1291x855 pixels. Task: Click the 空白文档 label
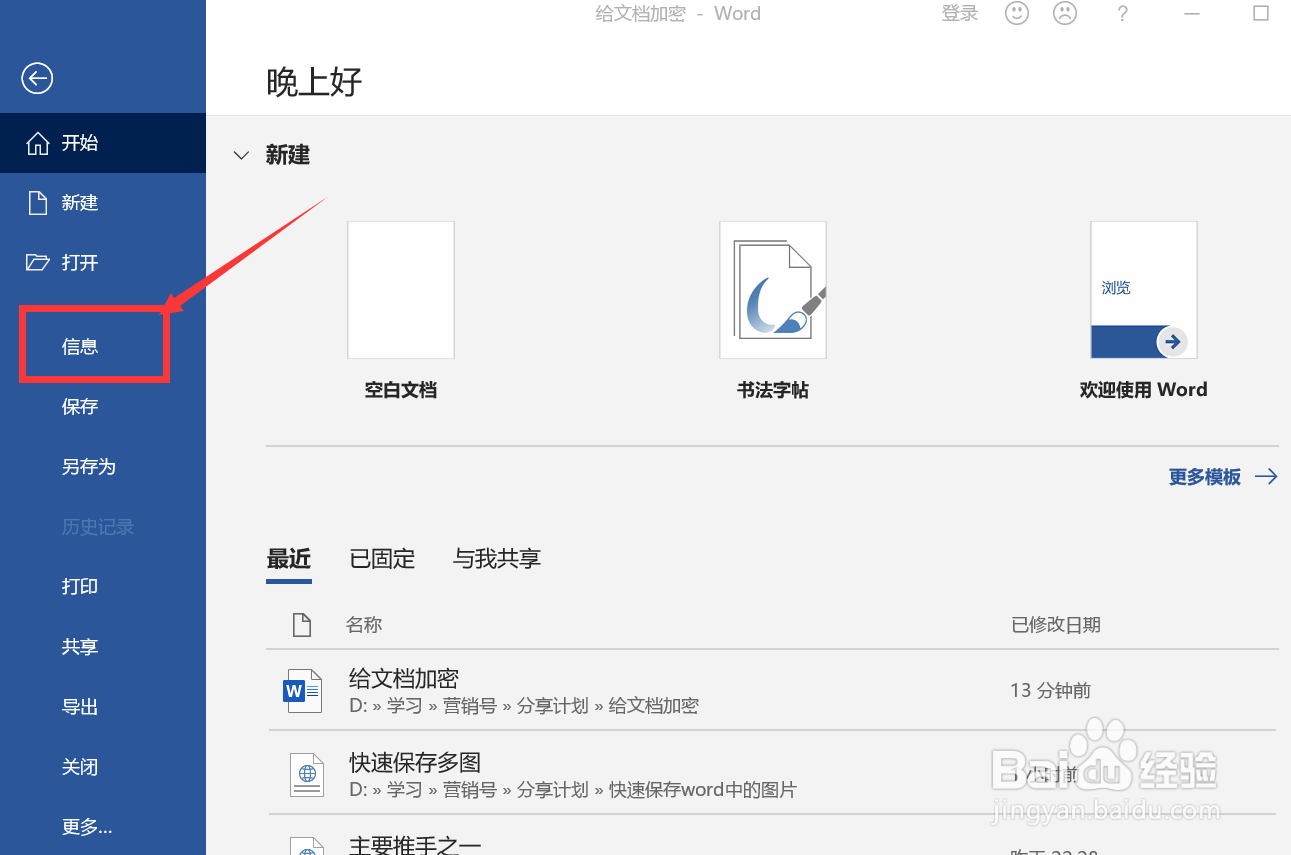[x=401, y=390]
